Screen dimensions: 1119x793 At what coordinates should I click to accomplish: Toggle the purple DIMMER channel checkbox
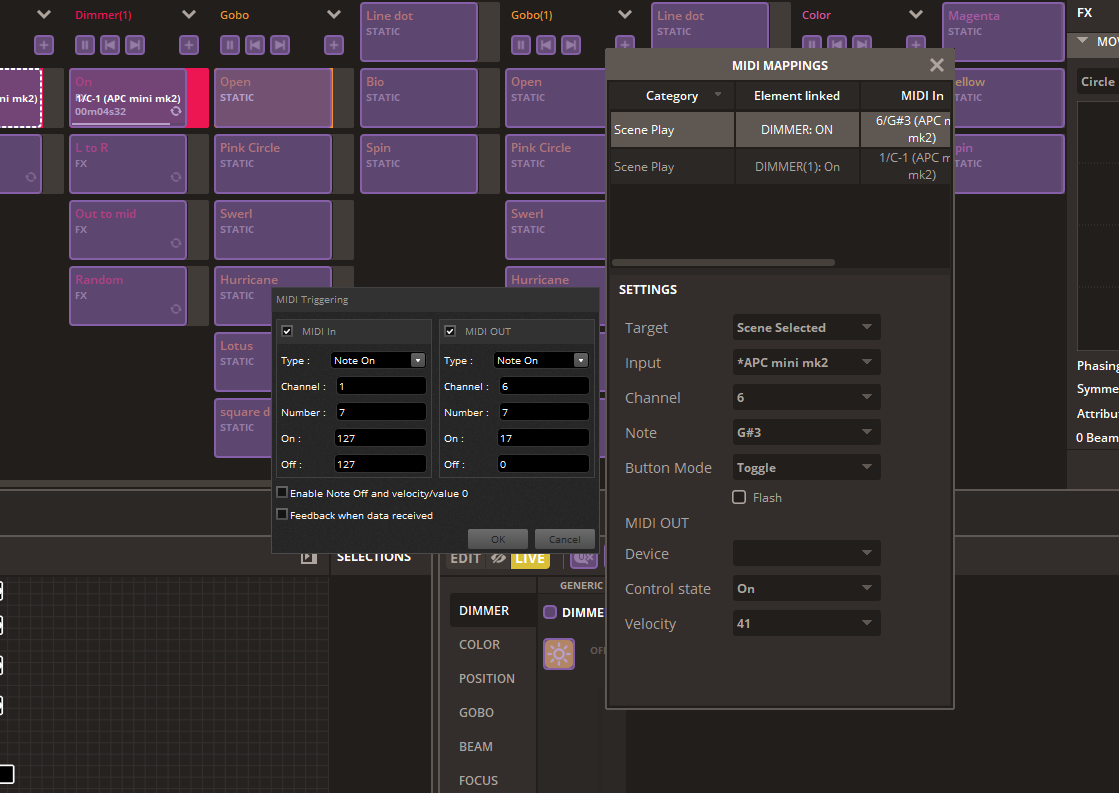click(550, 612)
